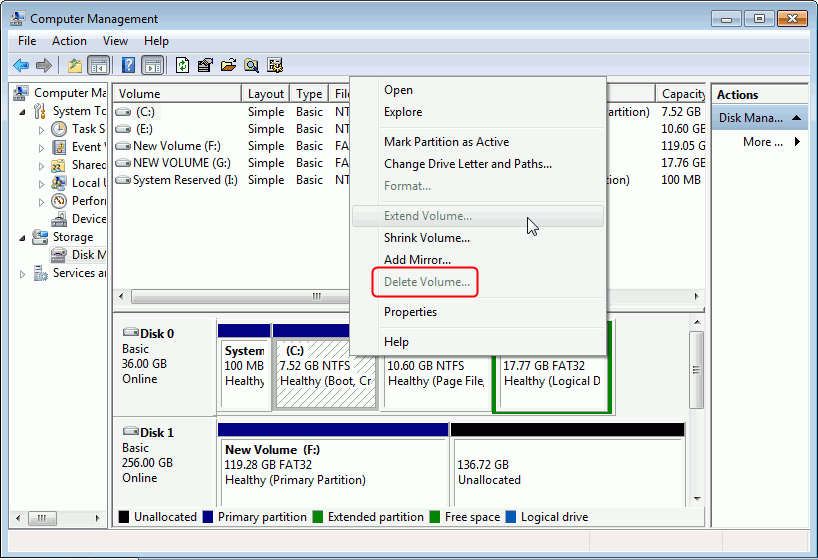This screenshot has width=818, height=560.
Task: Open the Help menu in menu bar
Action: tap(157, 41)
